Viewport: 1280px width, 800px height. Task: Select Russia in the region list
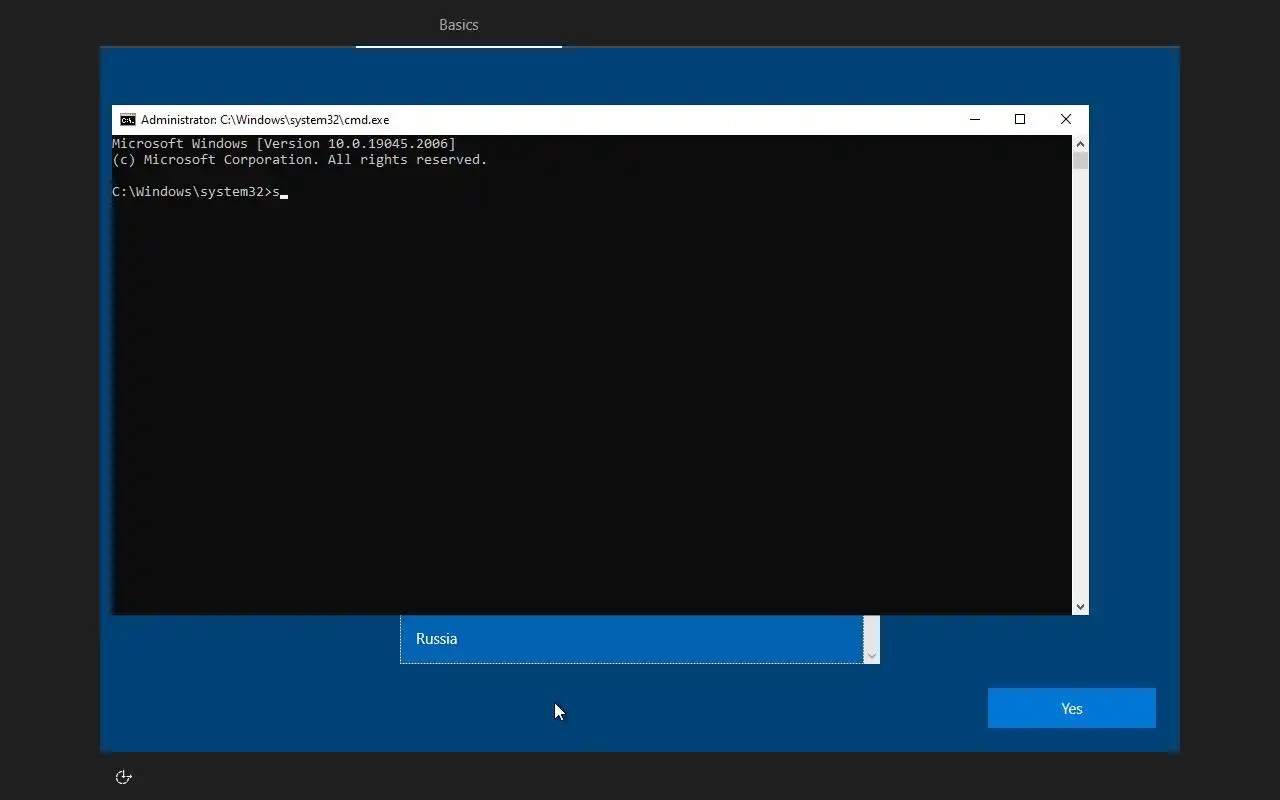click(x=631, y=639)
